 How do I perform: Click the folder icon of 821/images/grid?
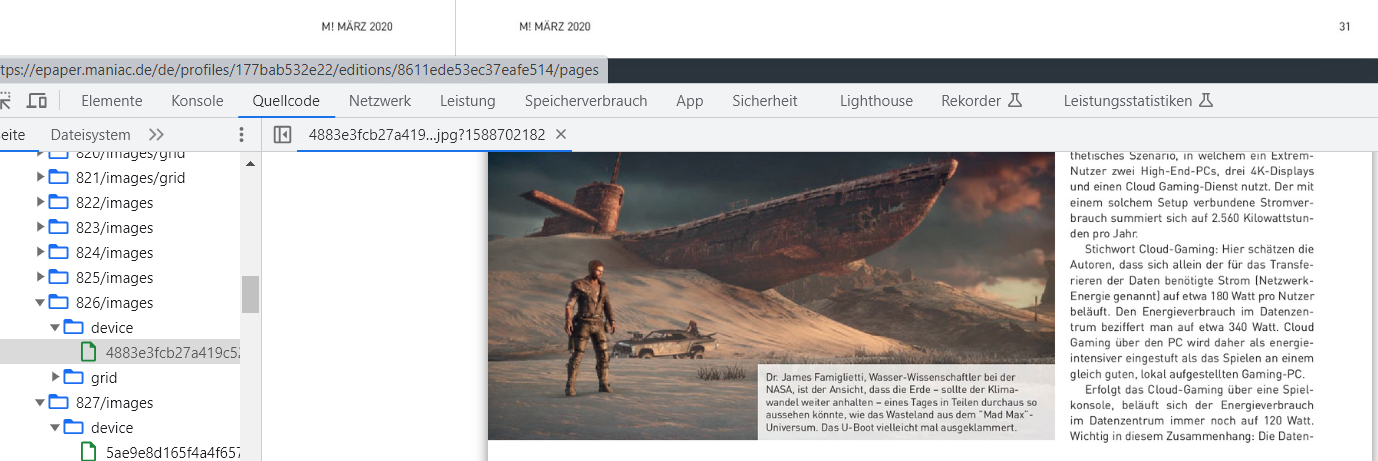click(58, 177)
